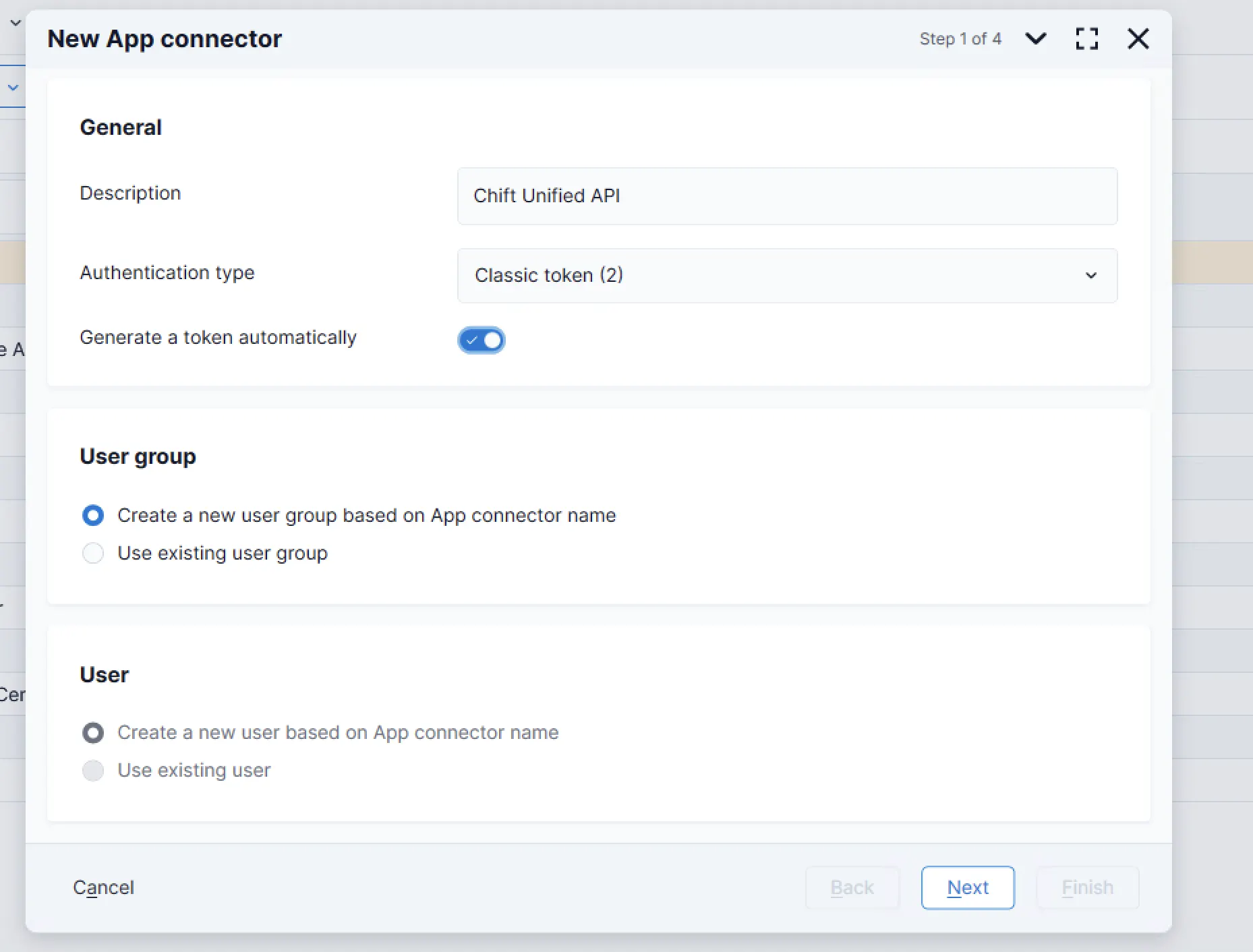Close the New App connector dialog
This screenshot has height=952, width=1253.
[1138, 38]
